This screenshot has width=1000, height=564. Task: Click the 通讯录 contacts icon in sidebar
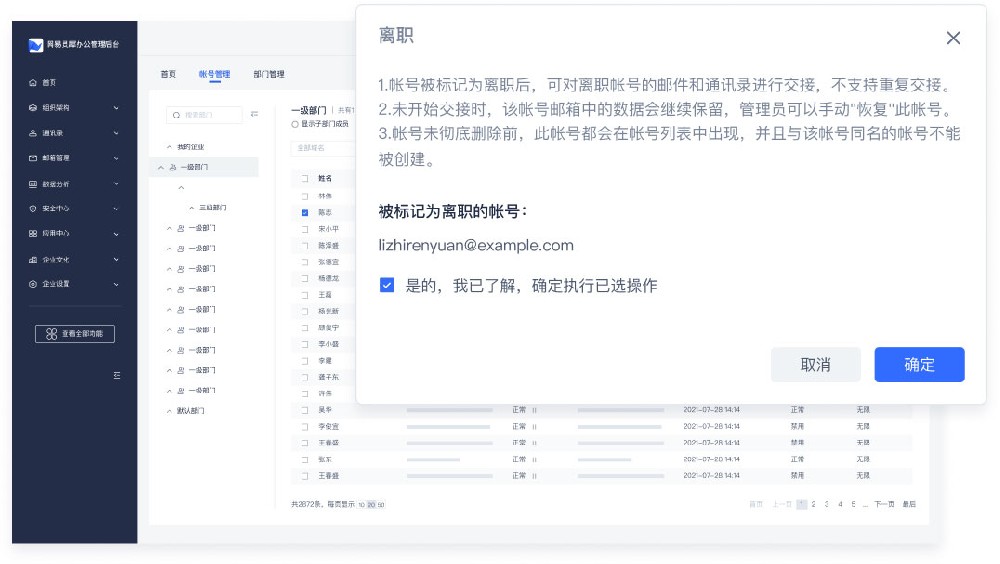point(33,133)
